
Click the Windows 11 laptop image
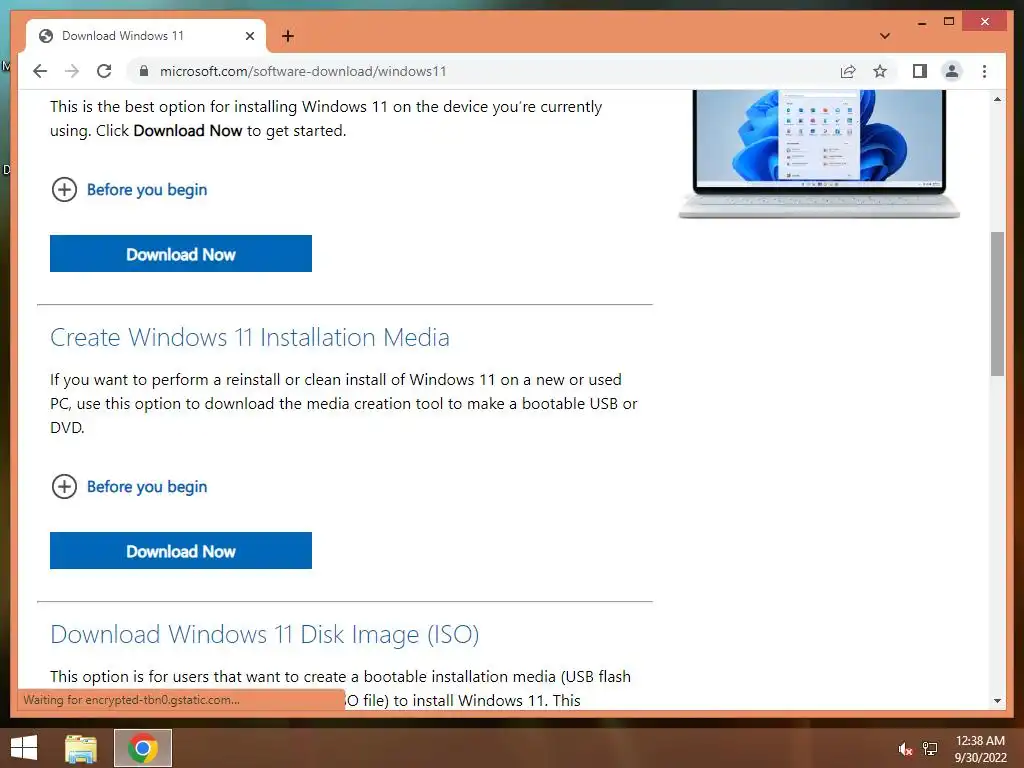pyautogui.click(x=819, y=154)
